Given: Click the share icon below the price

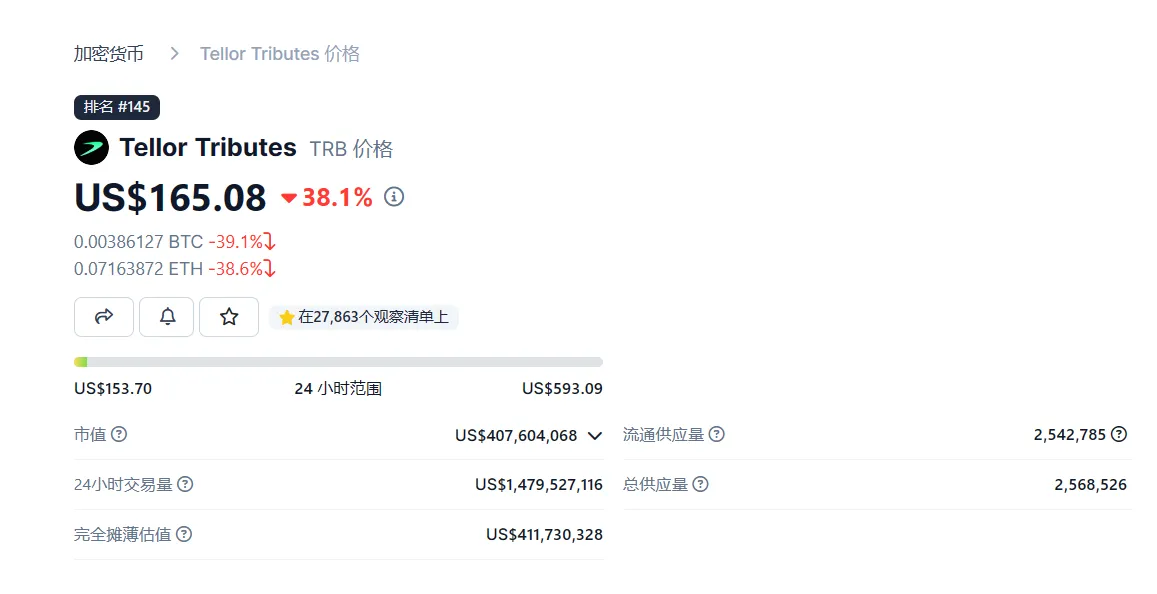Looking at the screenshot, I should coord(104,317).
